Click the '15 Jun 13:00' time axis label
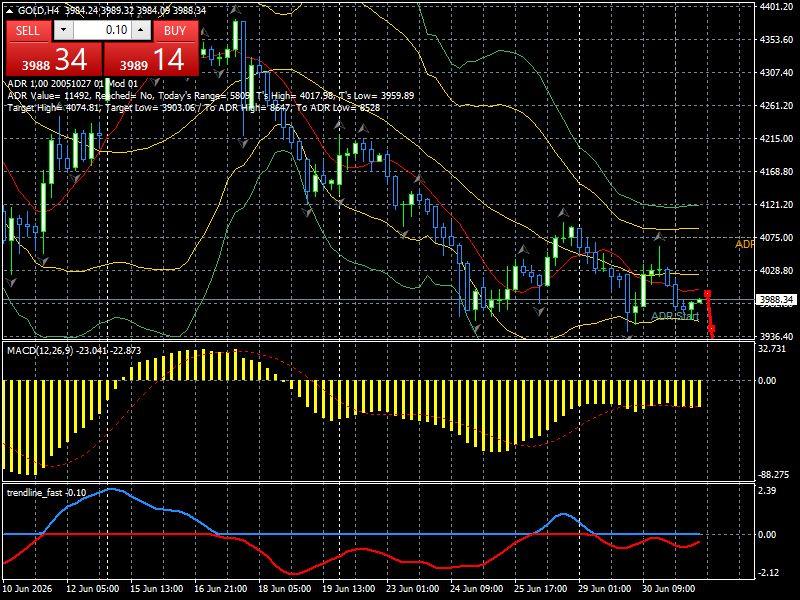The width and height of the screenshot is (800, 600). [157, 589]
